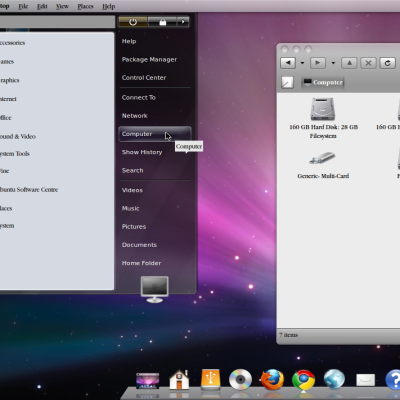
Task: Open the Help menu in top bar
Action: coord(108,6)
